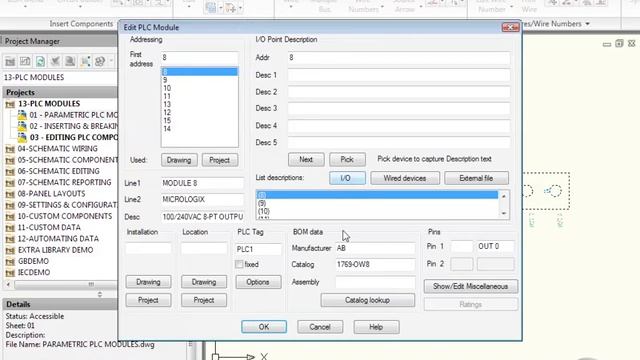Click the Location Project button
The width and height of the screenshot is (640, 360).
coord(204,300)
